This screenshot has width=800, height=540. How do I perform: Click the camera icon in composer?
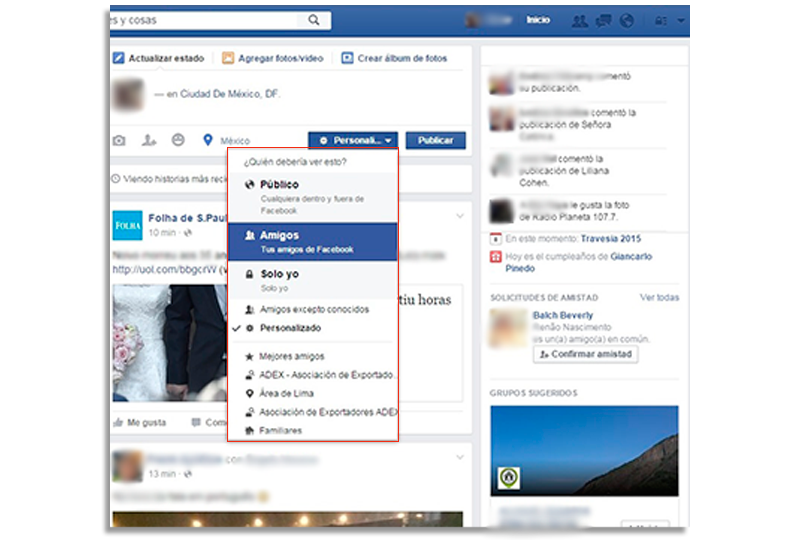119,141
